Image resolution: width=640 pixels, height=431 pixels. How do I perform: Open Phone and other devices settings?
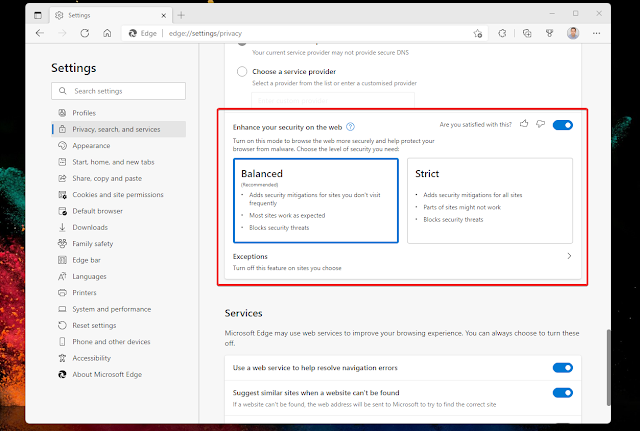(119, 342)
